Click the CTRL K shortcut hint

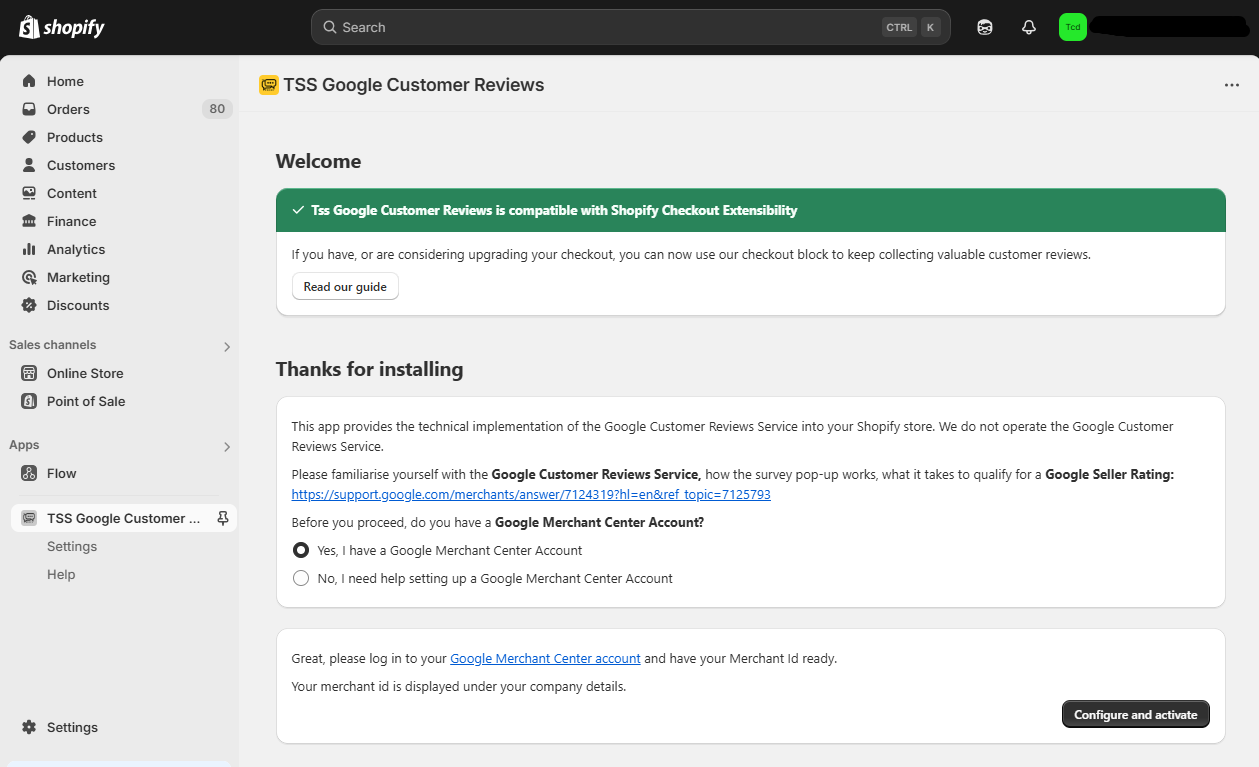click(911, 27)
